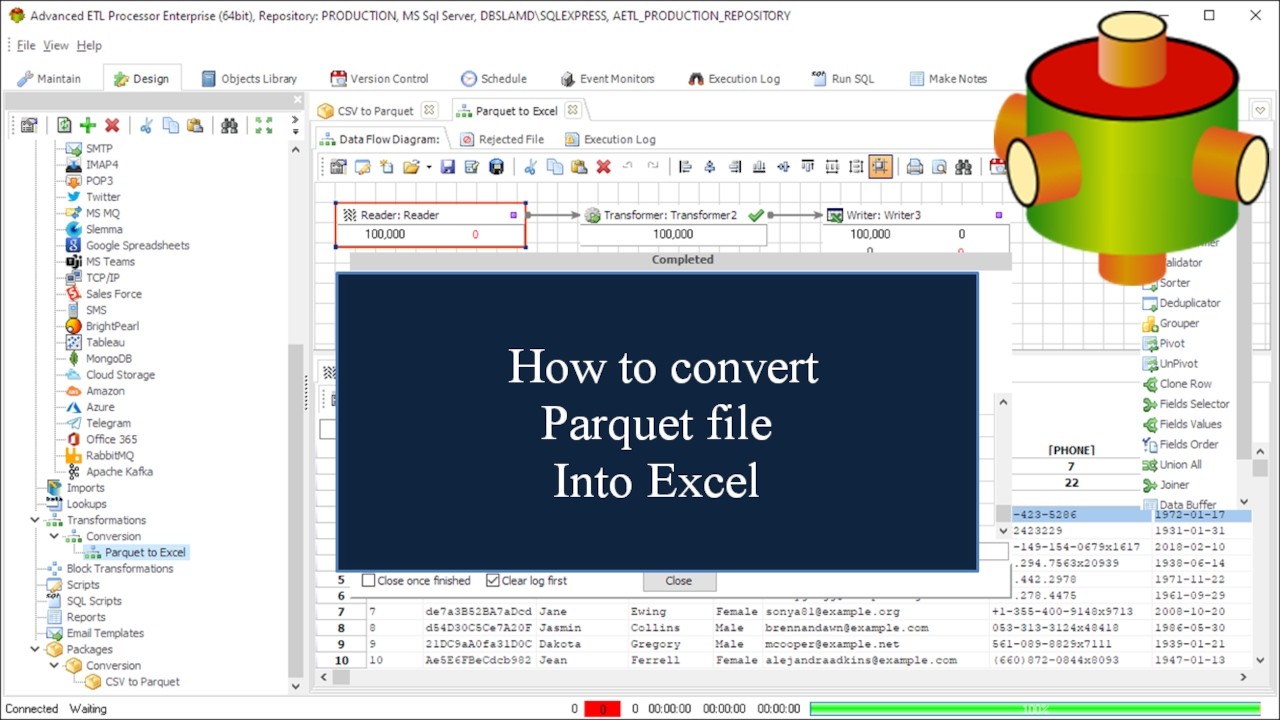1280x720 pixels.
Task: Click the green progress bar in the status bar
Action: click(1036, 708)
